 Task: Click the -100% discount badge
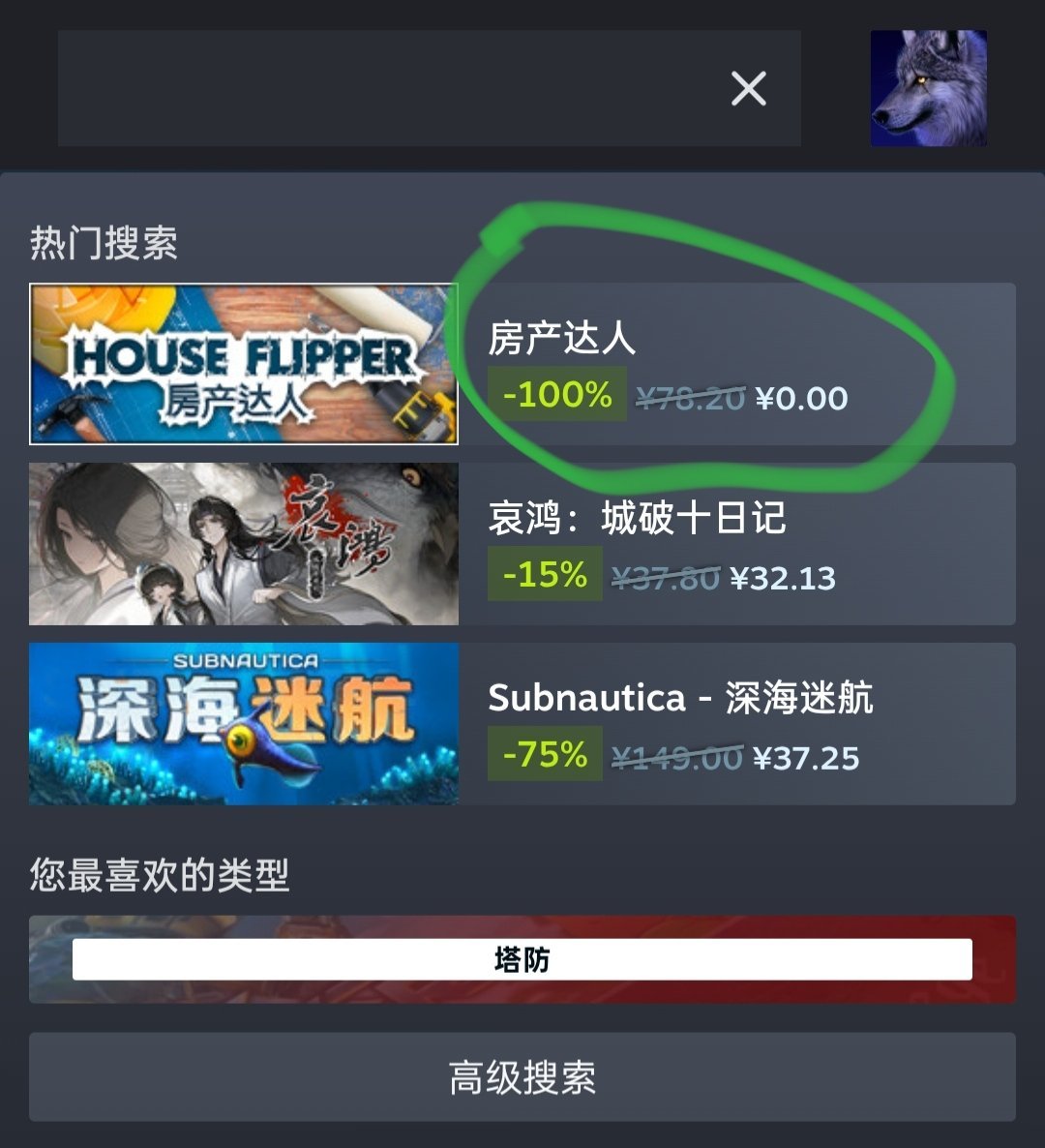coord(557,394)
